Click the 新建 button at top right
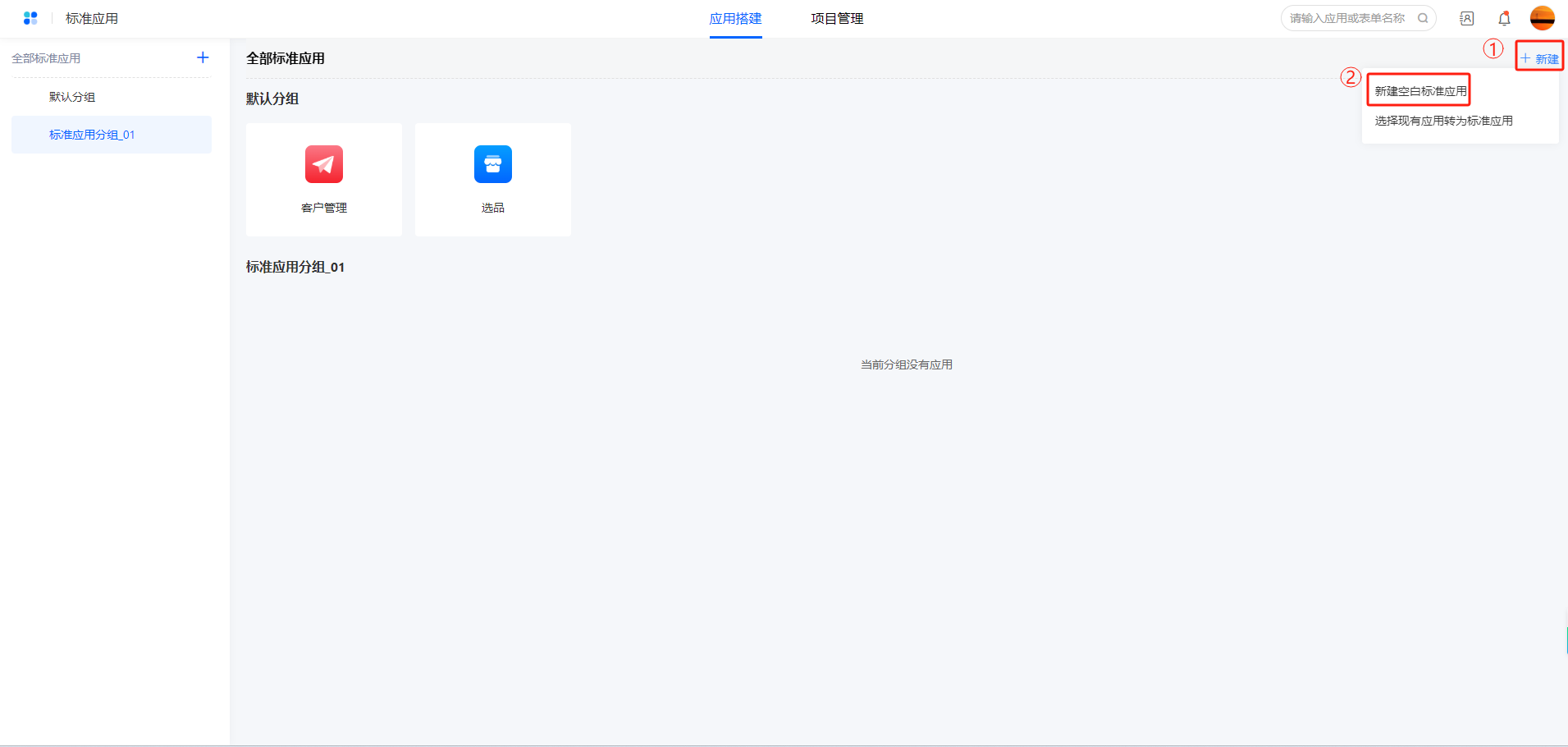The image size is (1568, 747). tap(1539, 58)
